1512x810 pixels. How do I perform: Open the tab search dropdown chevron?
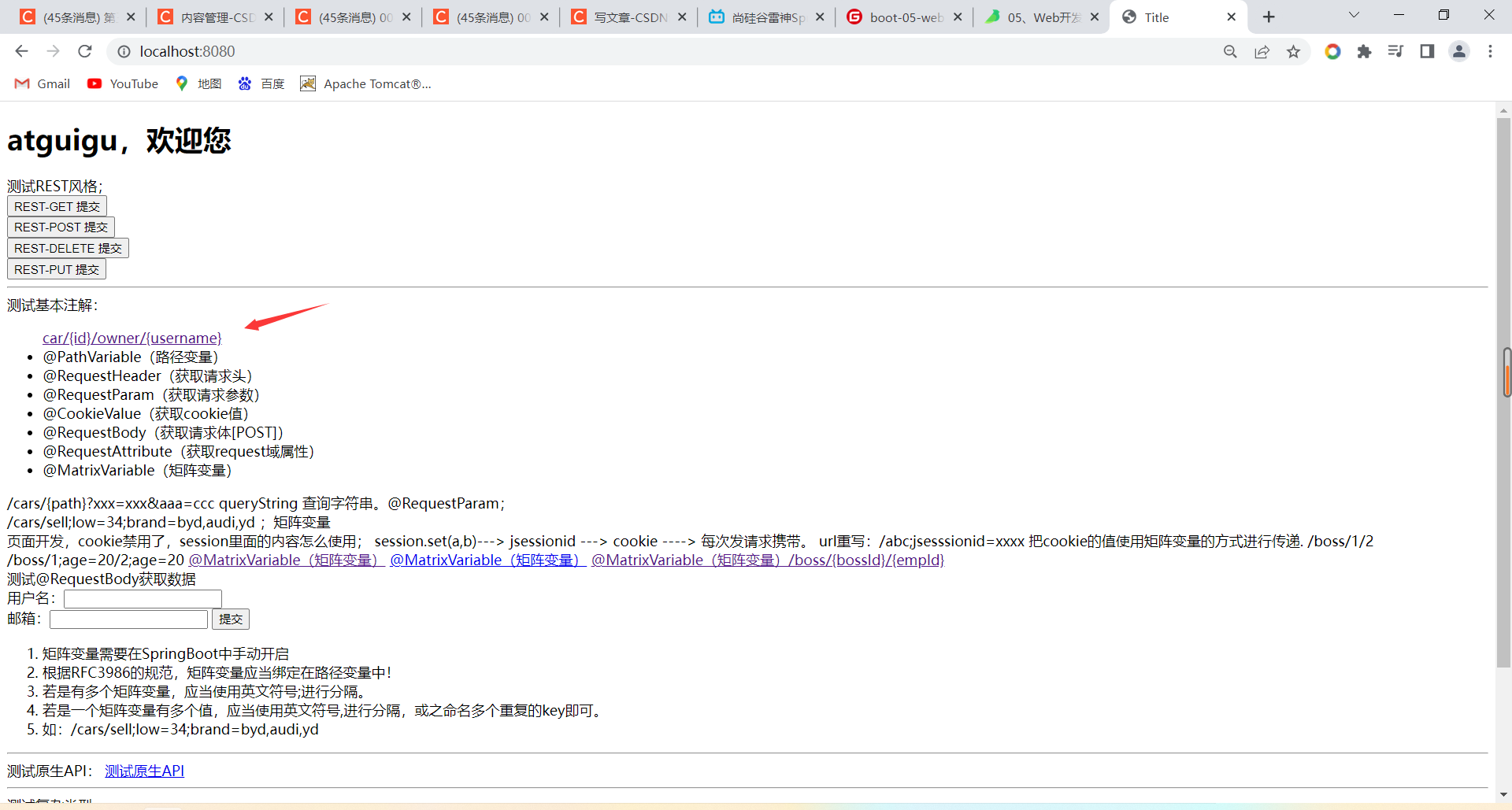[1354, 16]
